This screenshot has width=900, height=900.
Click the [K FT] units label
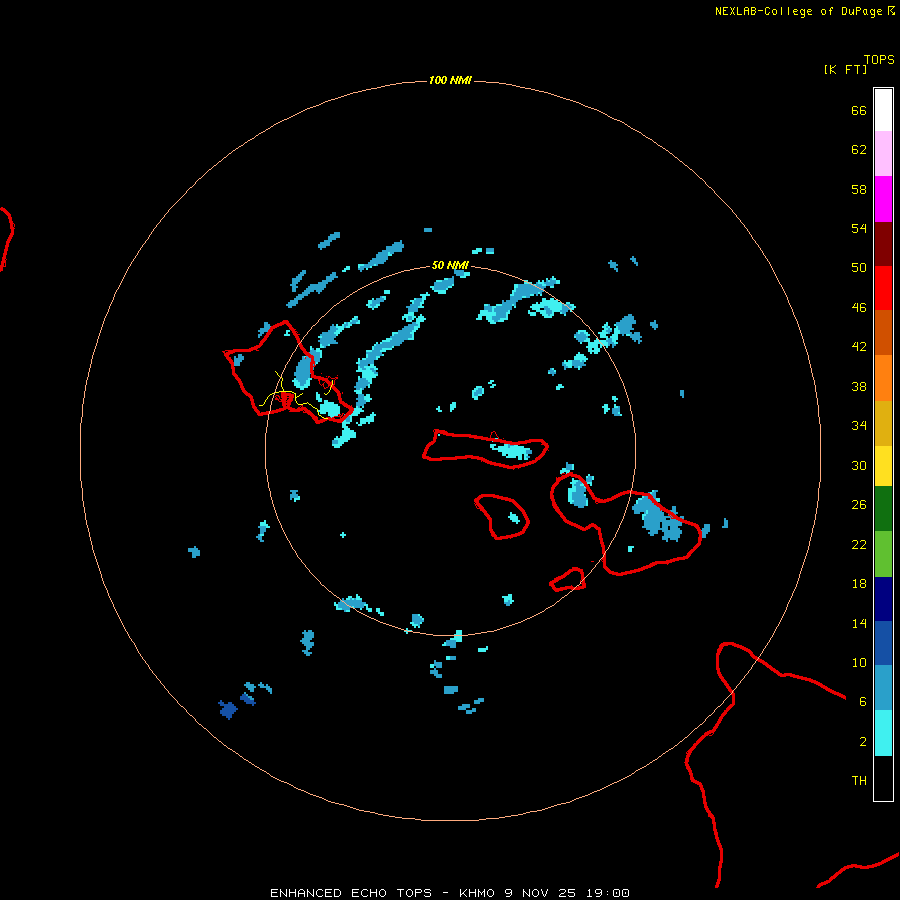point(845,69)
